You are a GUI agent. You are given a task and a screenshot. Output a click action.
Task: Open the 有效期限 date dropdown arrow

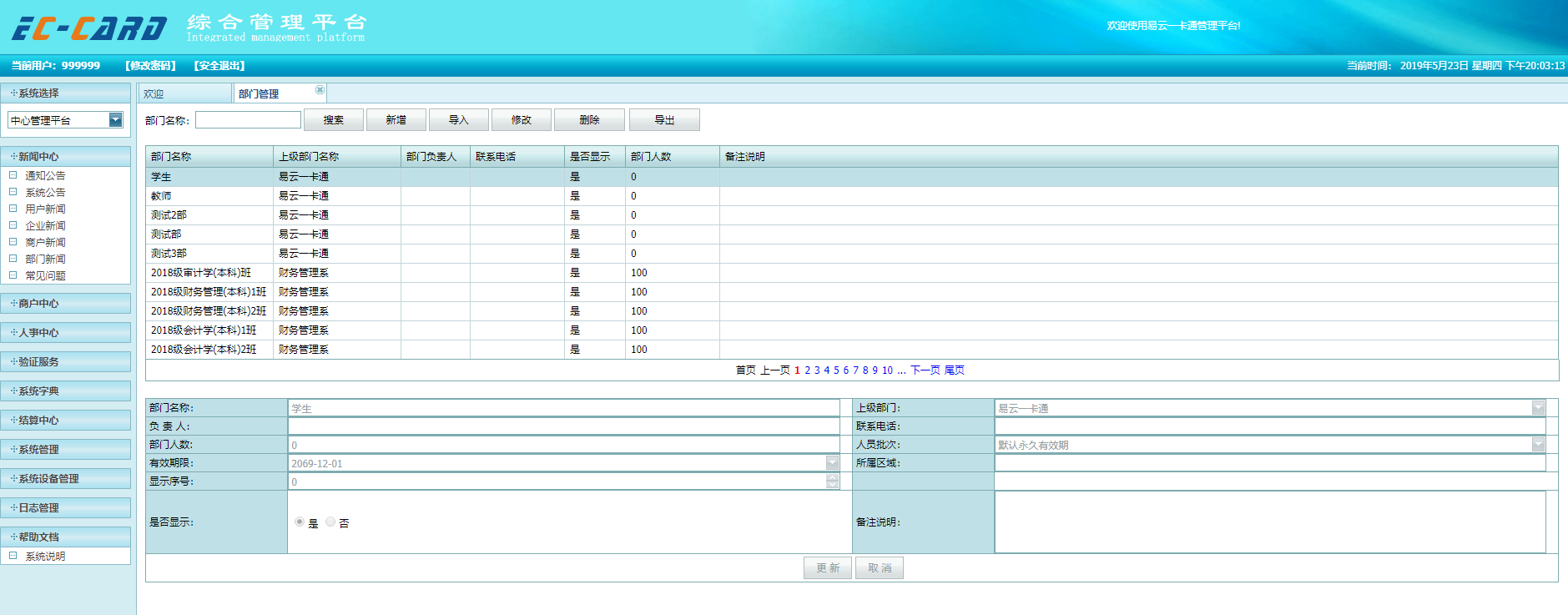[832, 463]
